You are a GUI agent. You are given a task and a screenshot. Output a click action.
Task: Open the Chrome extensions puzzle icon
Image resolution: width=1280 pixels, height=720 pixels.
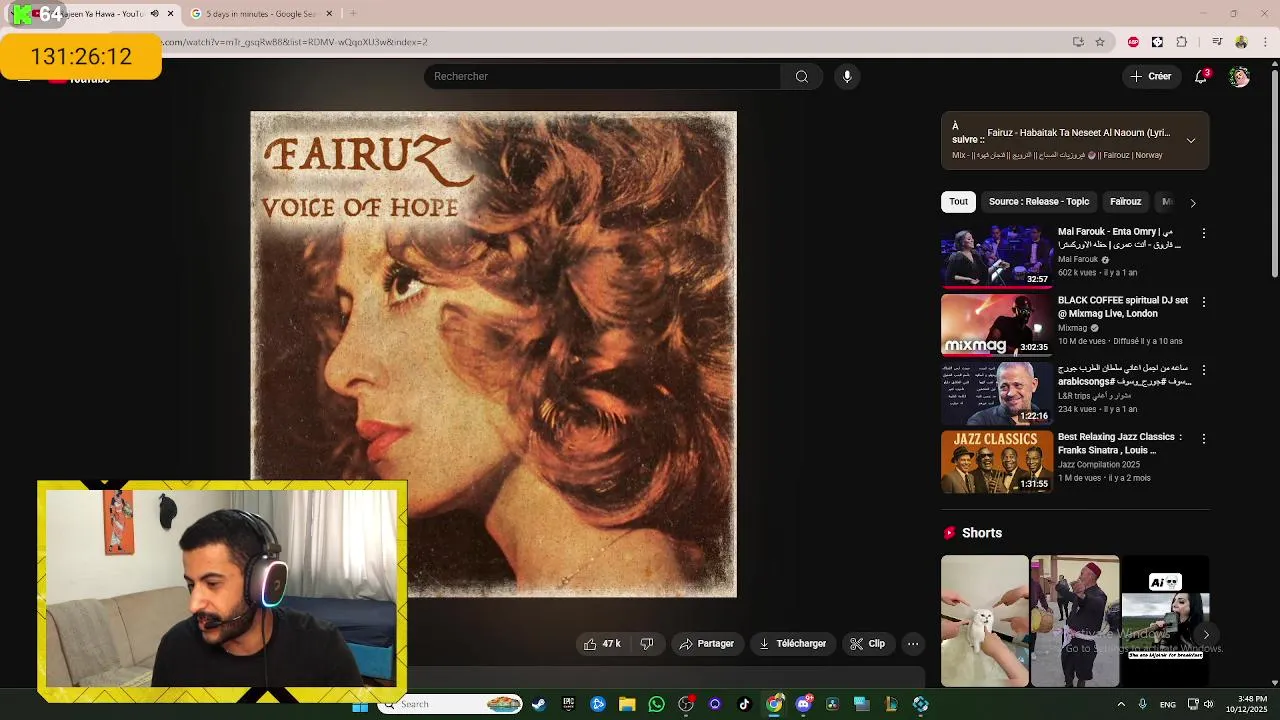pos(1182,42)
